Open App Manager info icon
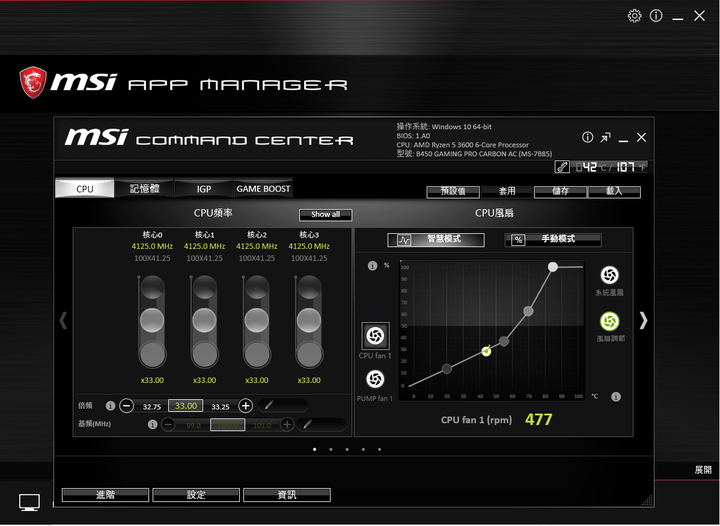Viewport: 720px width, 526px height. coord(656,16)
